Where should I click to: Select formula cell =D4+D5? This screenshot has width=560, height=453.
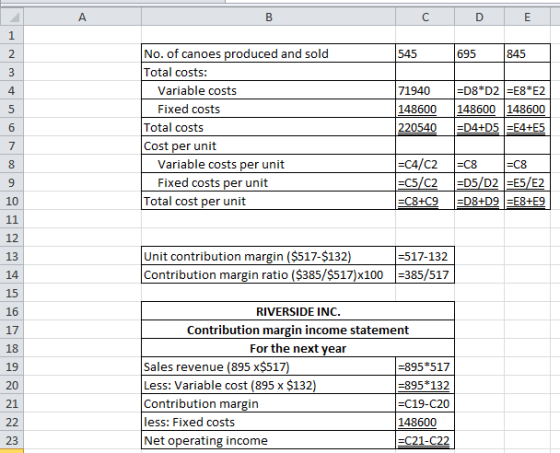coord(479,127)
